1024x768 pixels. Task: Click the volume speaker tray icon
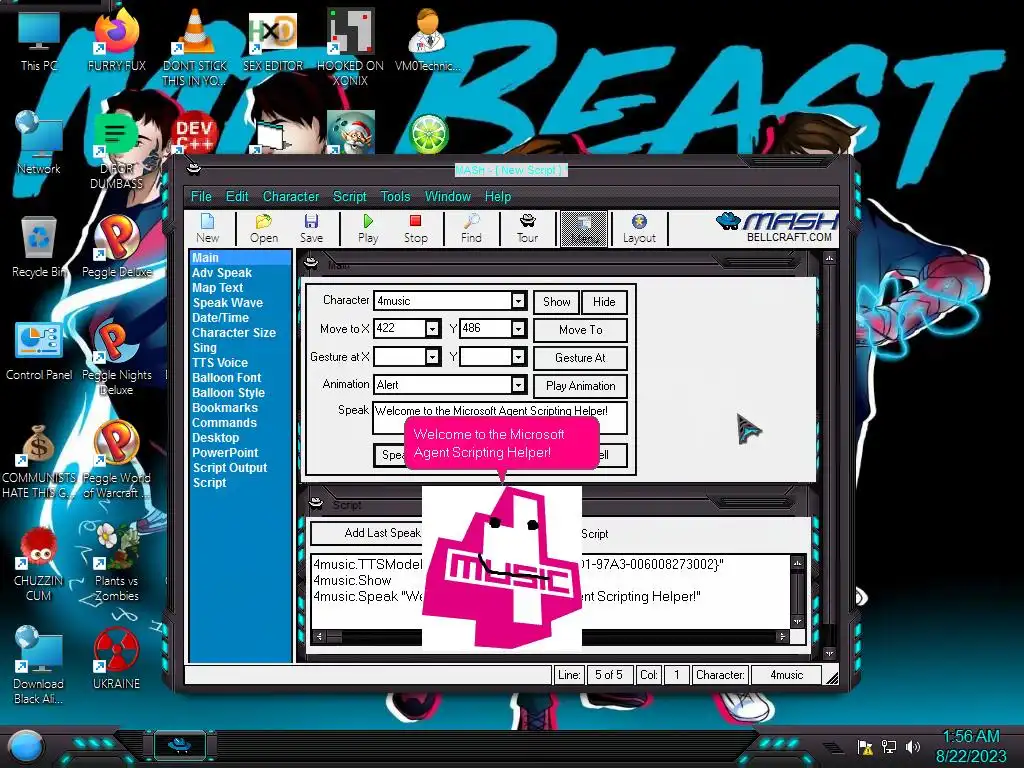(912, 746)
